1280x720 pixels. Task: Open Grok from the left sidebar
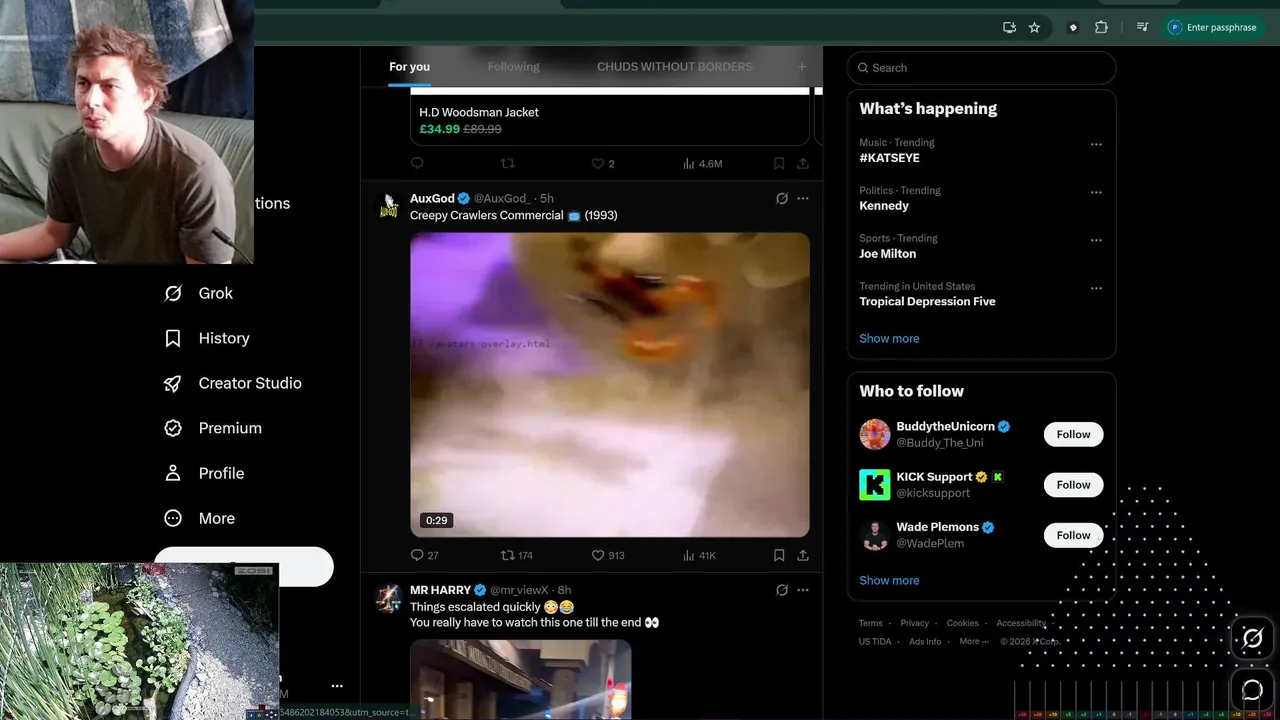[198, 293]
